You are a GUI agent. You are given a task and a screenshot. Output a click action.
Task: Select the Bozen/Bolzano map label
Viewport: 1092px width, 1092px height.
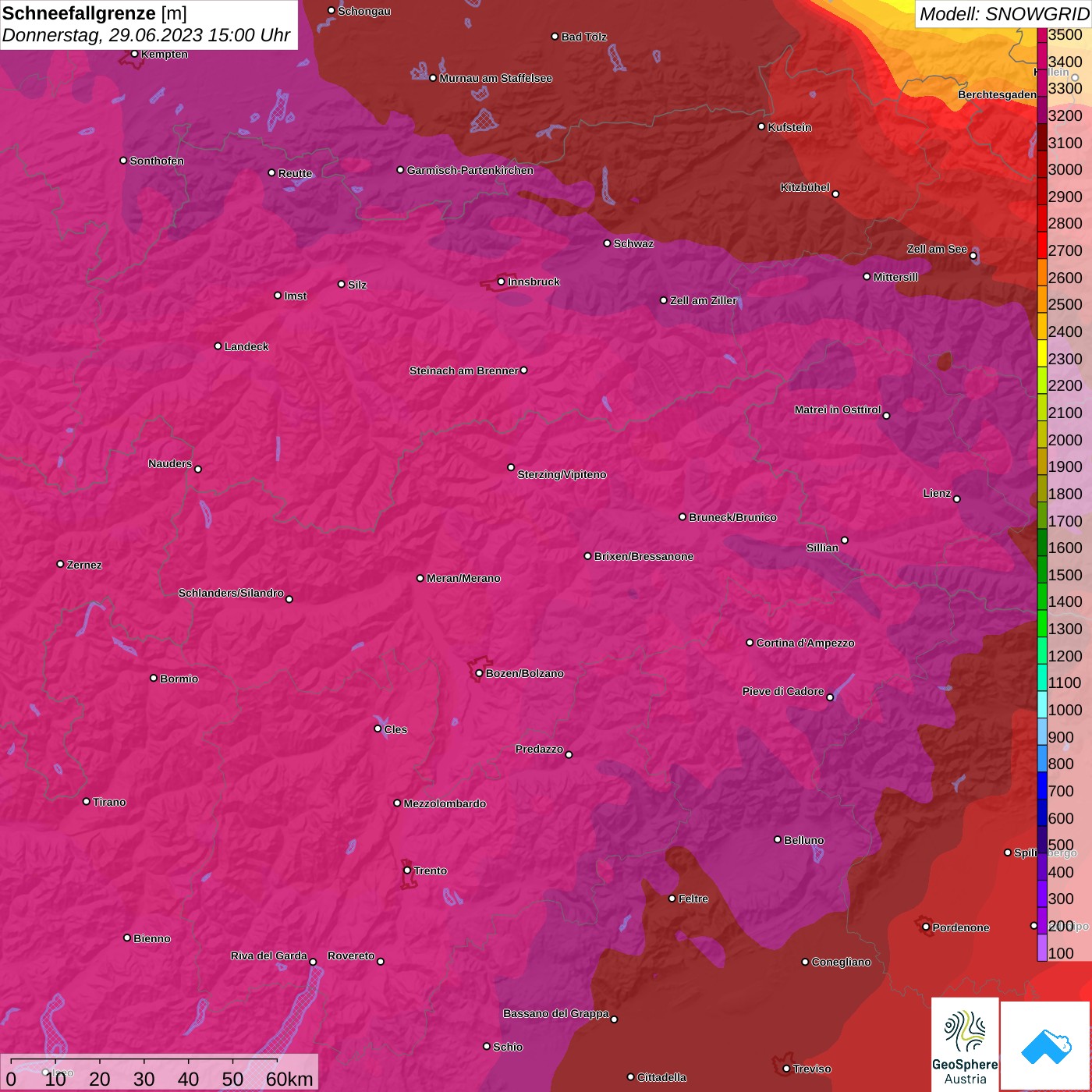(524, 673)
